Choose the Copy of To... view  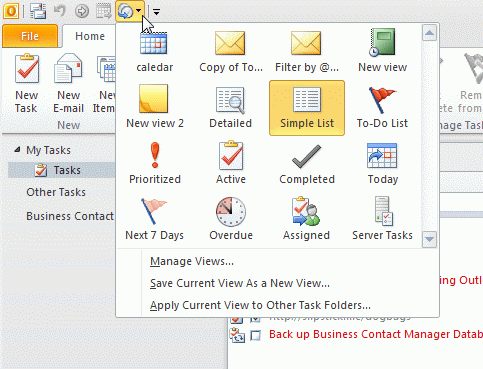pyautogui.click(x=231, y=52)
